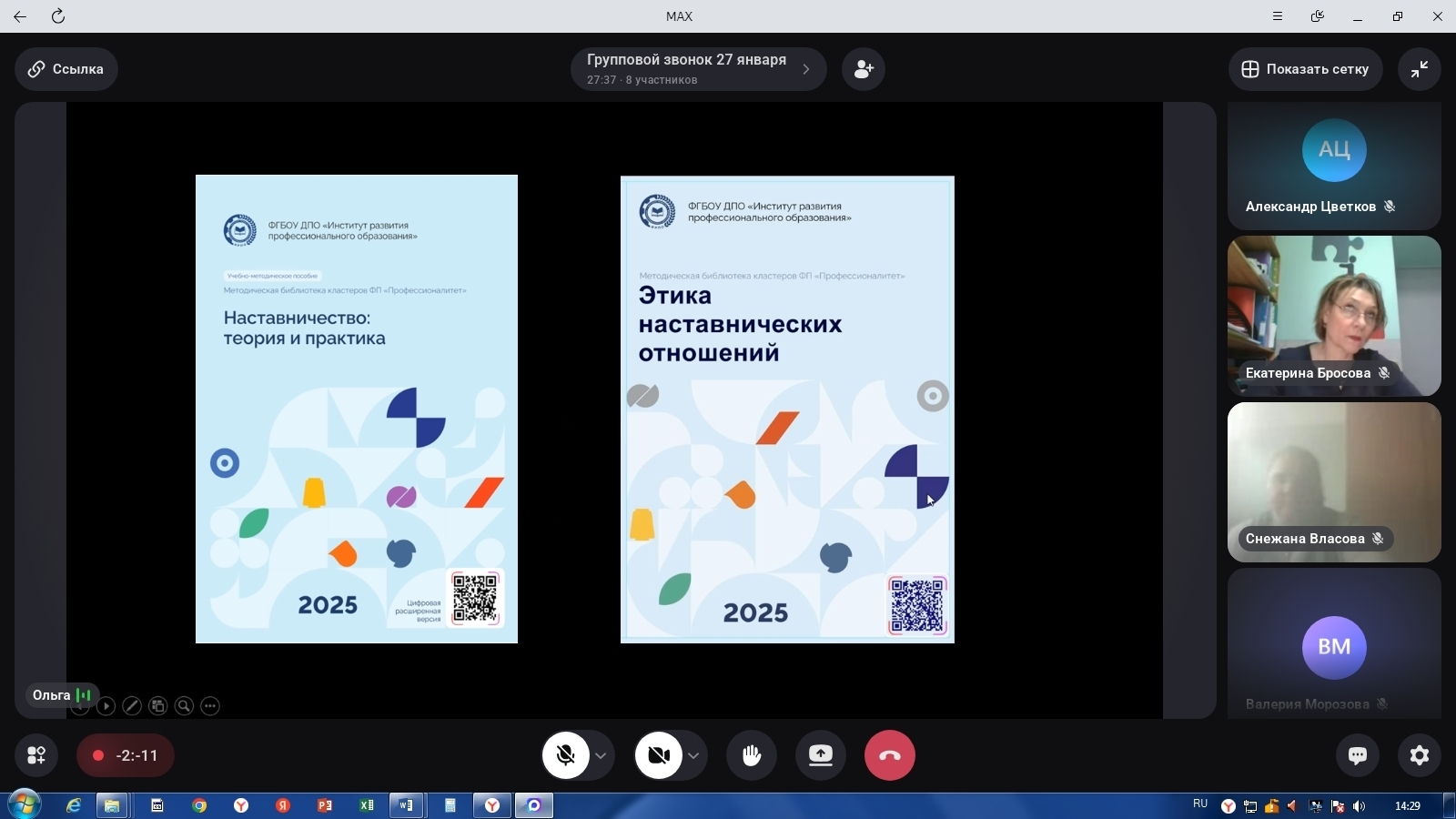This screenshot has height=819, width=1456.
Task: Open the slide show more options menu
Action: click(x=210, y=706)
